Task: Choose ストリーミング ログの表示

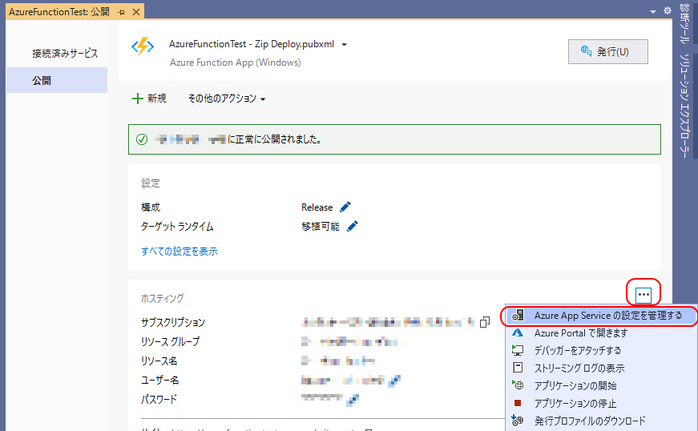Action: (x=601, y=368)
